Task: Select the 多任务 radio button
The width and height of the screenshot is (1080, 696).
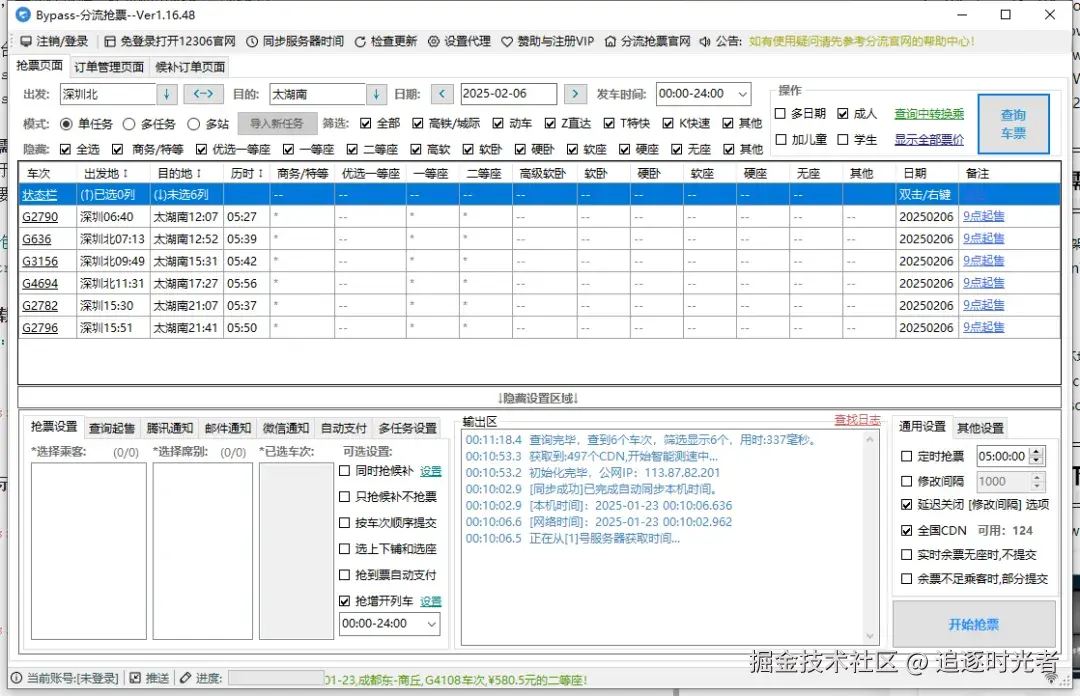Action: pos(129,124)
